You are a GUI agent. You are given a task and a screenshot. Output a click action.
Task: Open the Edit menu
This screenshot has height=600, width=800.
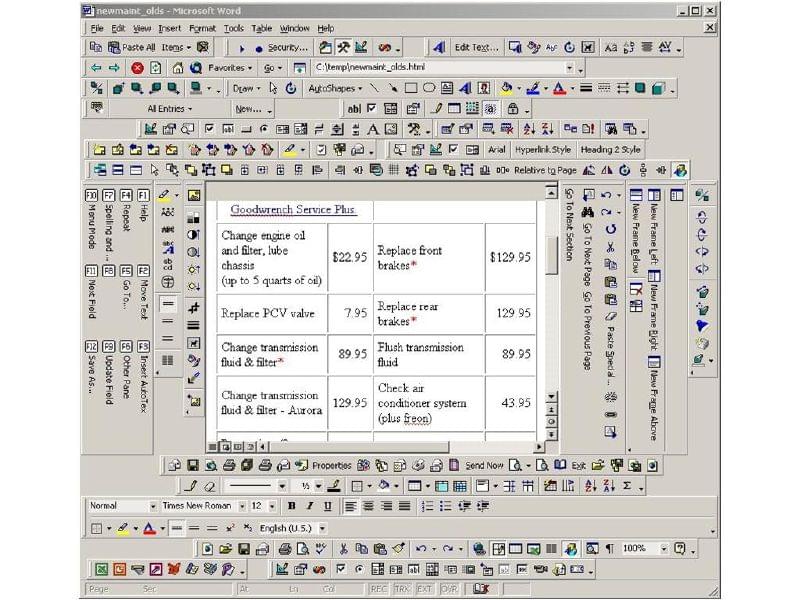pos(118,29)
